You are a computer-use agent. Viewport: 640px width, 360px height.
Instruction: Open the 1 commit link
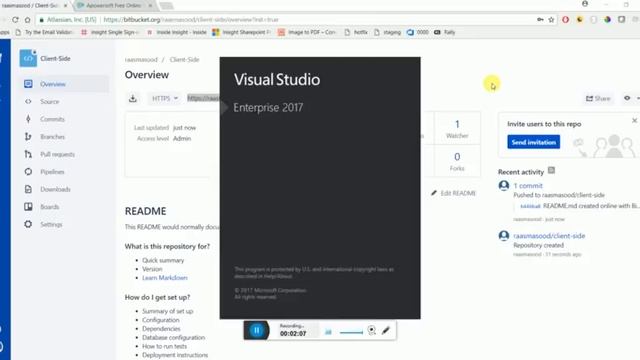click(528, 186)
